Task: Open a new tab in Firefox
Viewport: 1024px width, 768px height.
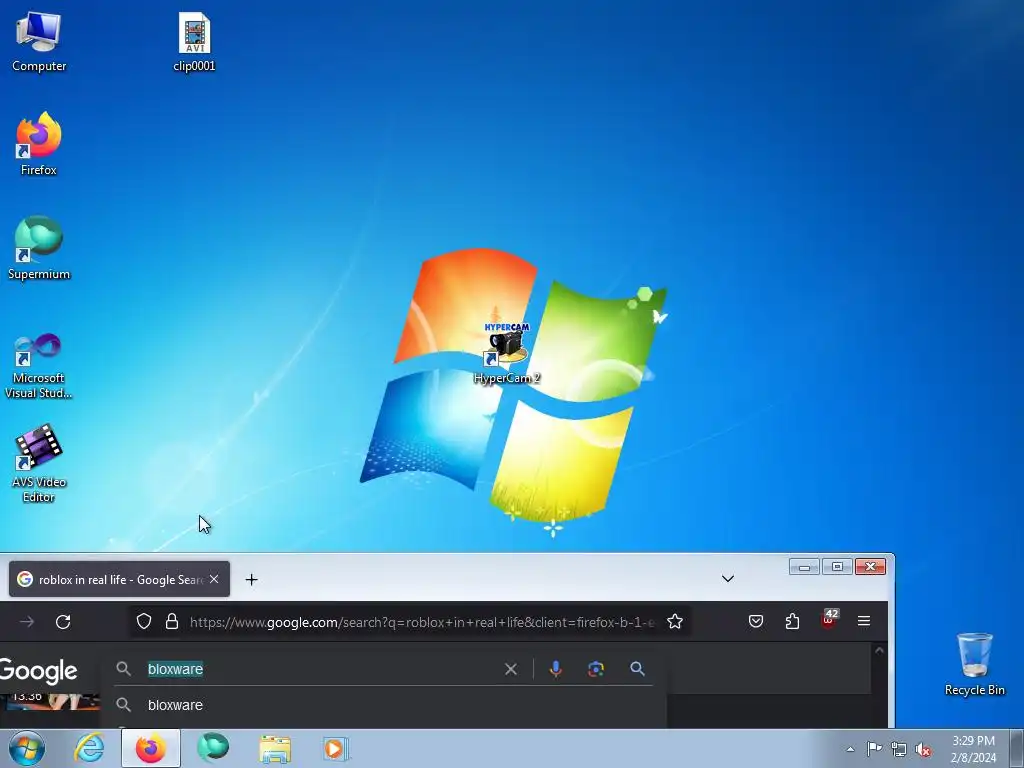Action: click(x=251, y=579)
